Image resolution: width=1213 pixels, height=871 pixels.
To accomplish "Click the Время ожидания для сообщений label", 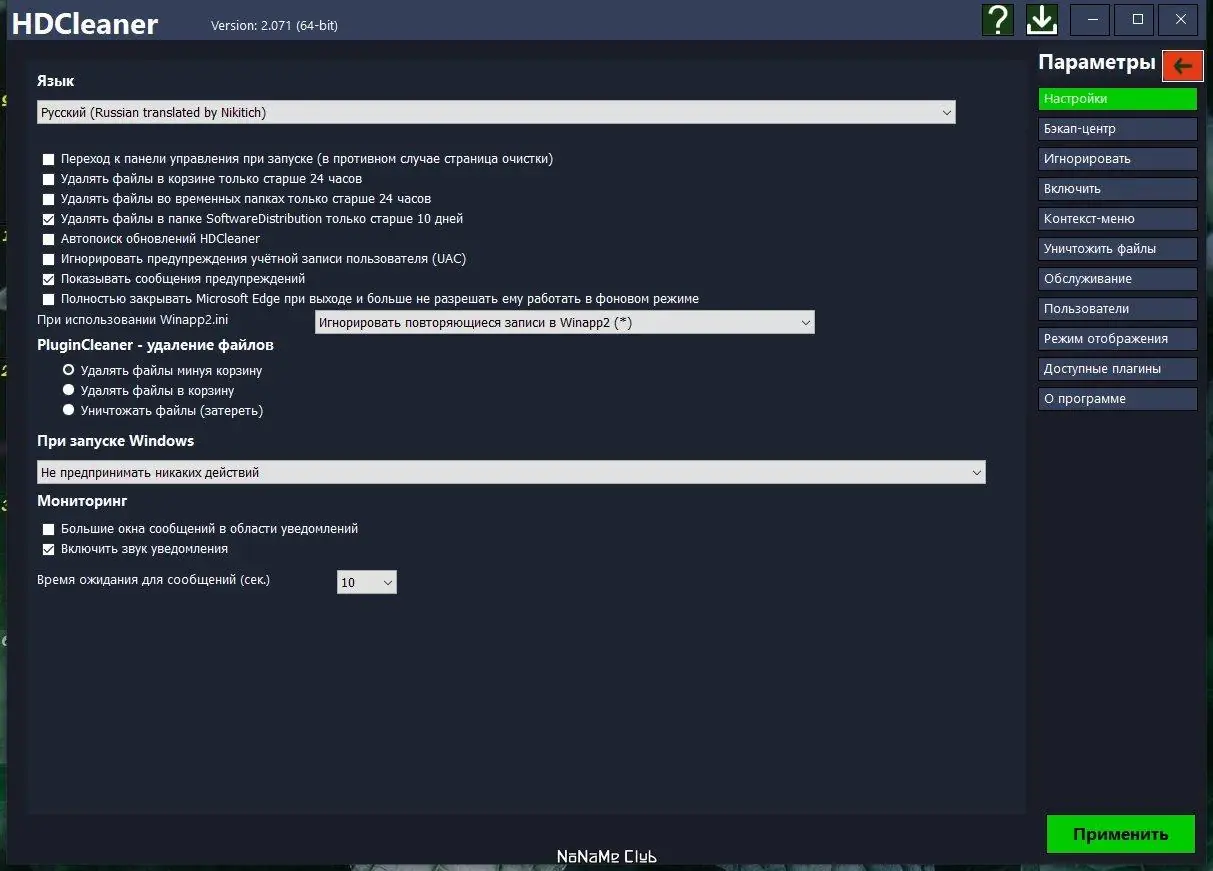I will click(x=154, y=580).
